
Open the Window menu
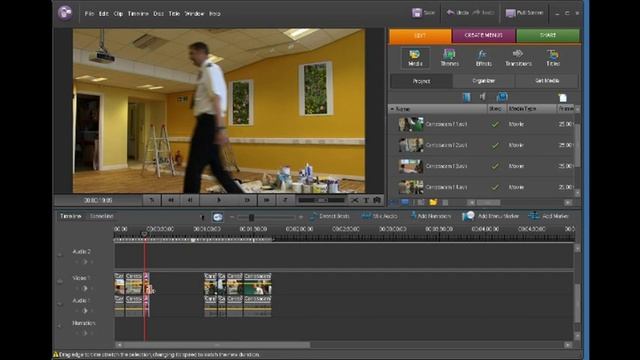click(x=194, y=14)
